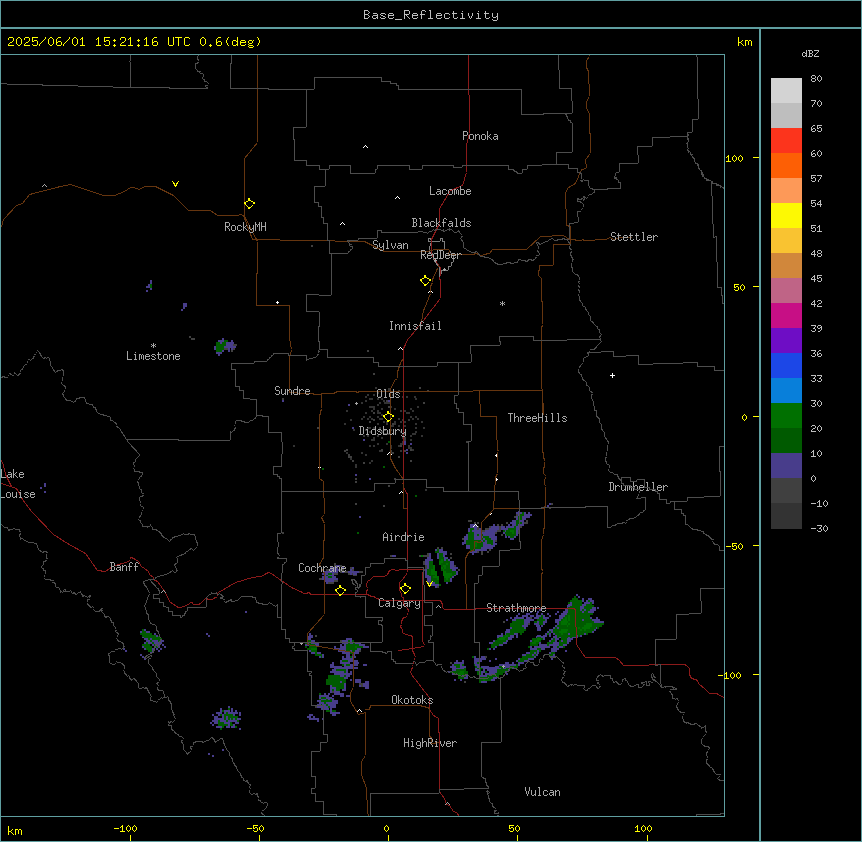Click the Olds label
Image resolution: width=862 pixels, height=842 pixels.
tap(388, 394)
